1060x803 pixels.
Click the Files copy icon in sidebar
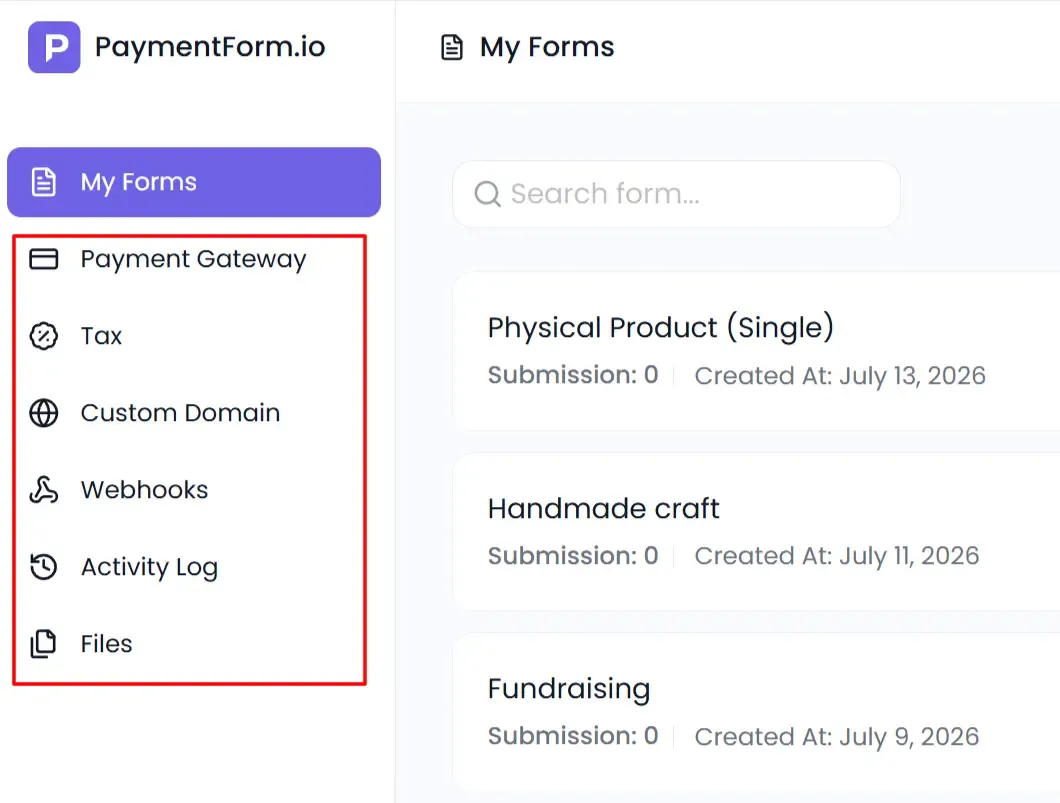44,643
